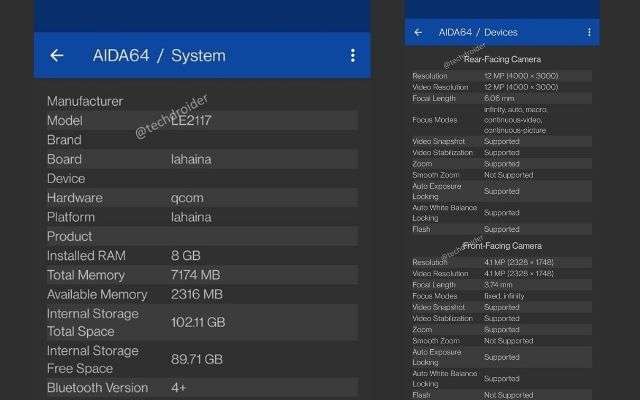Image resolution: width=640 pixels, height=400 pixels.
Task: Click rear camera Video Stabilization 'Supported'
Action: [502, 152]
